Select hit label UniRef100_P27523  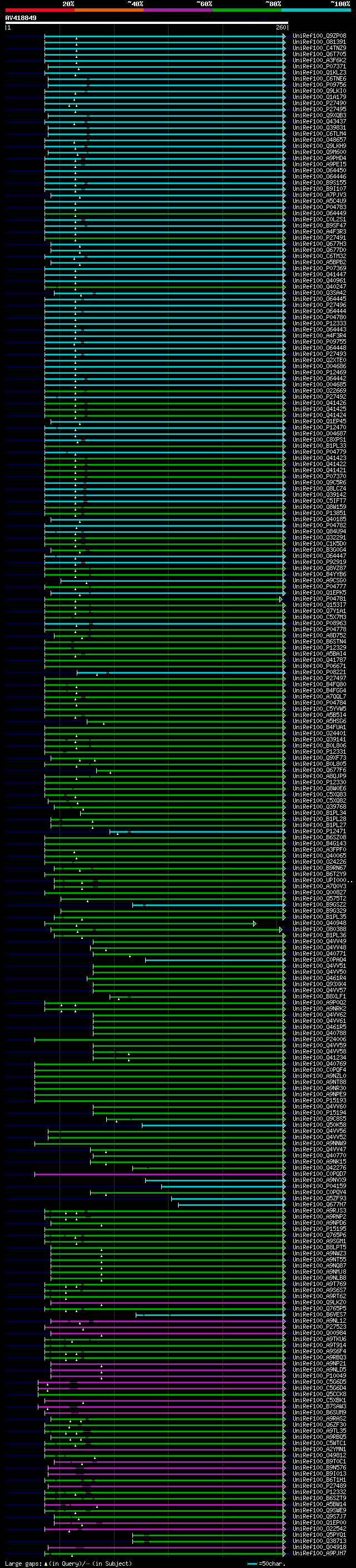coord(319,1328)
